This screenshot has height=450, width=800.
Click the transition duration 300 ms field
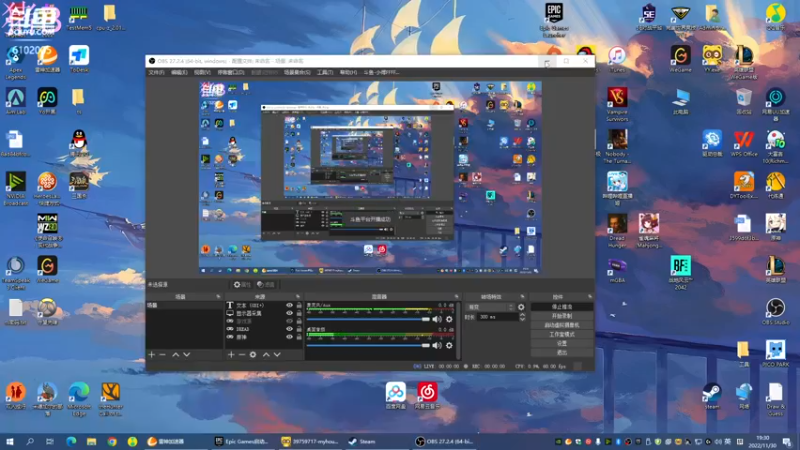point(497,317)
